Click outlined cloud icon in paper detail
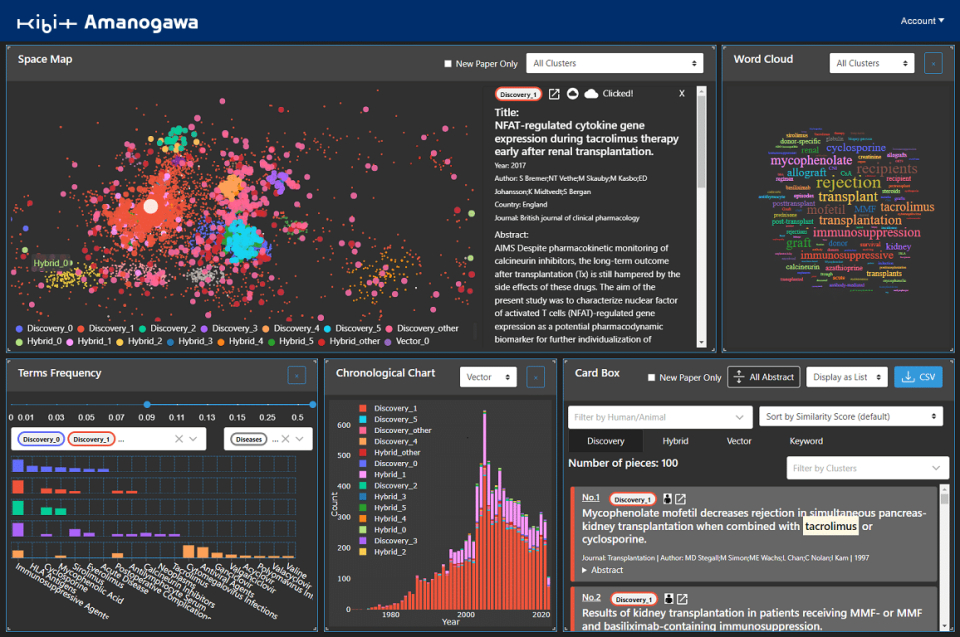 click(x=572, y=94)
